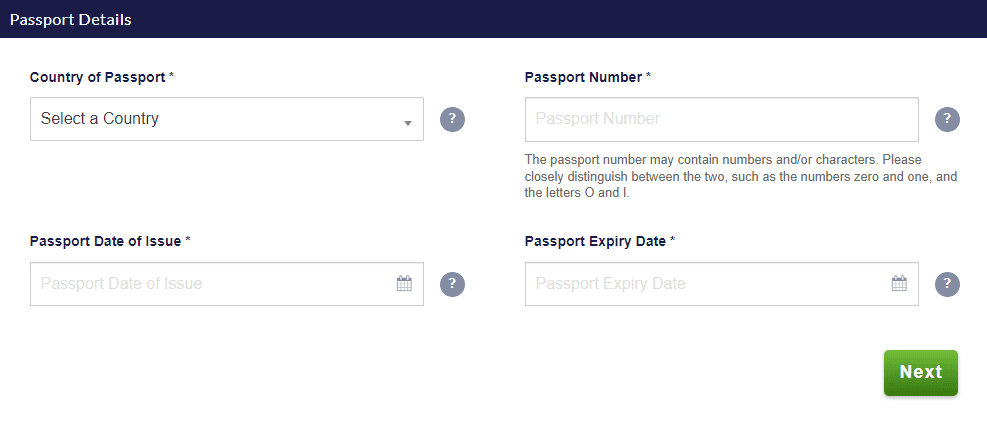Open calendar picker in Passport Date of Issue
The image size is (987, 421).
pos(404,284)
